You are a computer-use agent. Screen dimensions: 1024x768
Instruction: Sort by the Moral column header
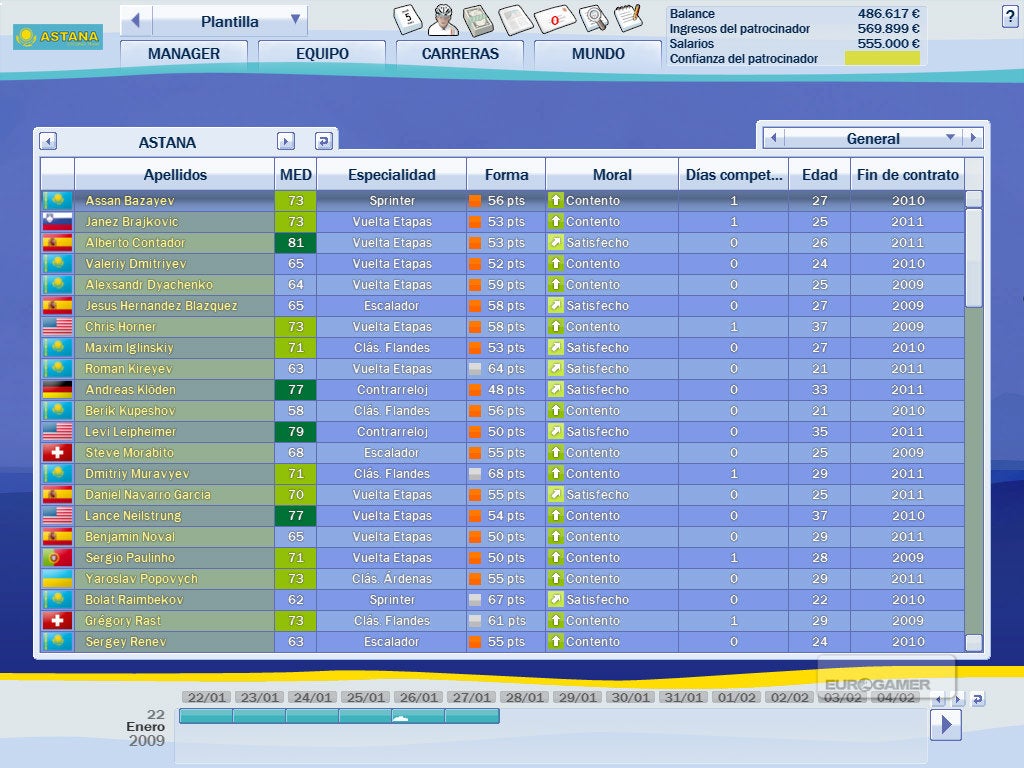point(613,174)
